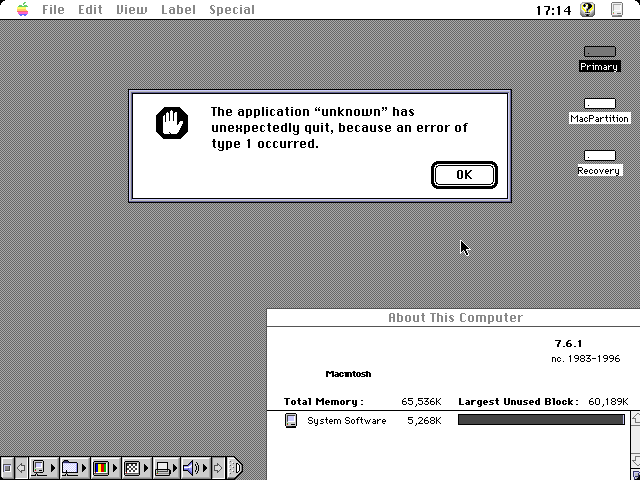This screenshot has width=640, height=480.
Task: Click the "Macintosh" model text
Action: [x=348, y=374]
